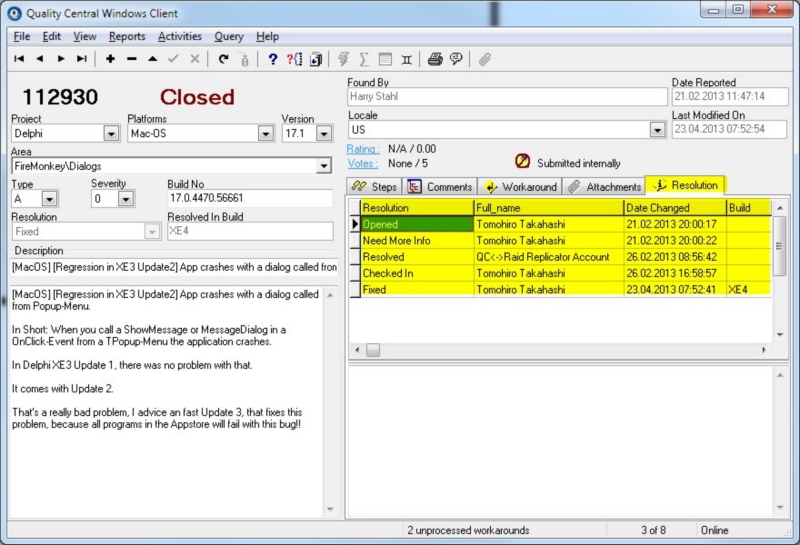Jump to the last record

tap(82, 59)
